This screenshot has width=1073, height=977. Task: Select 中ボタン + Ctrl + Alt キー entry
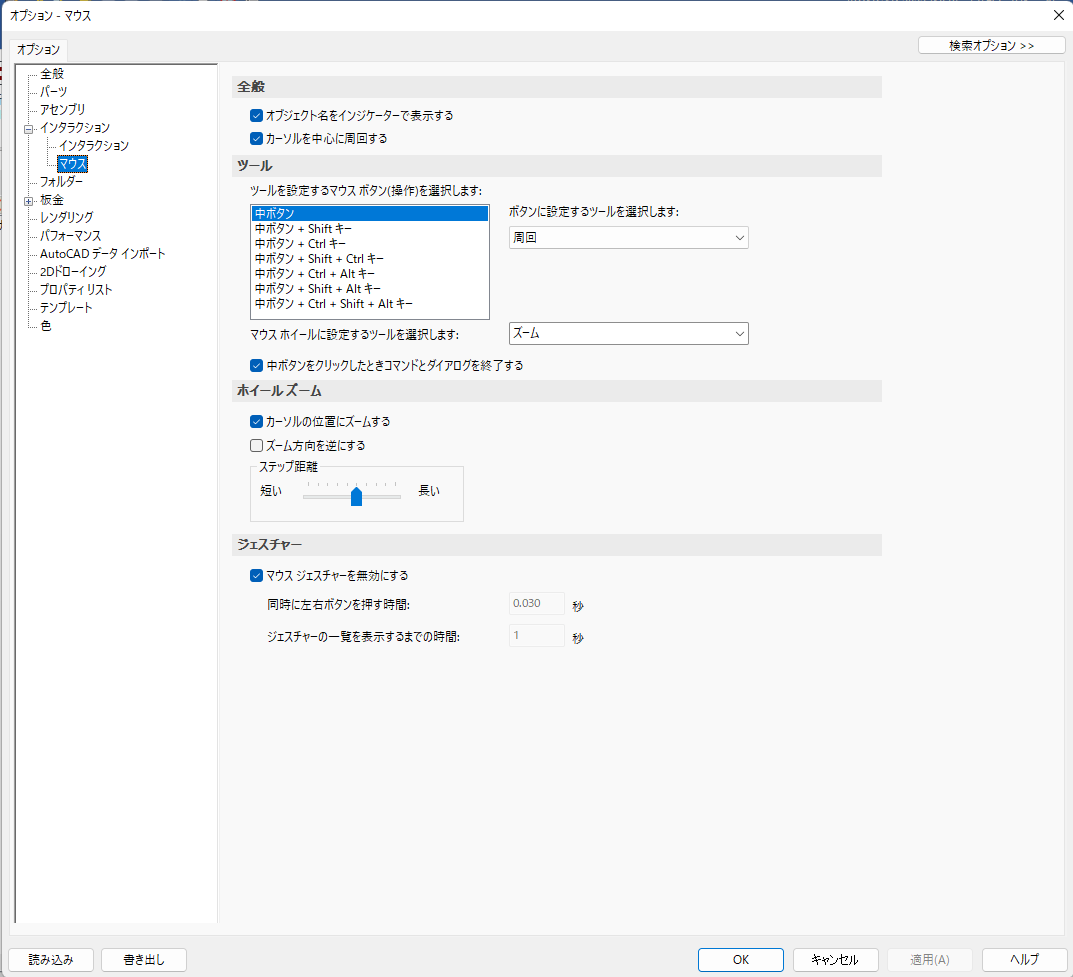point(315,274)
